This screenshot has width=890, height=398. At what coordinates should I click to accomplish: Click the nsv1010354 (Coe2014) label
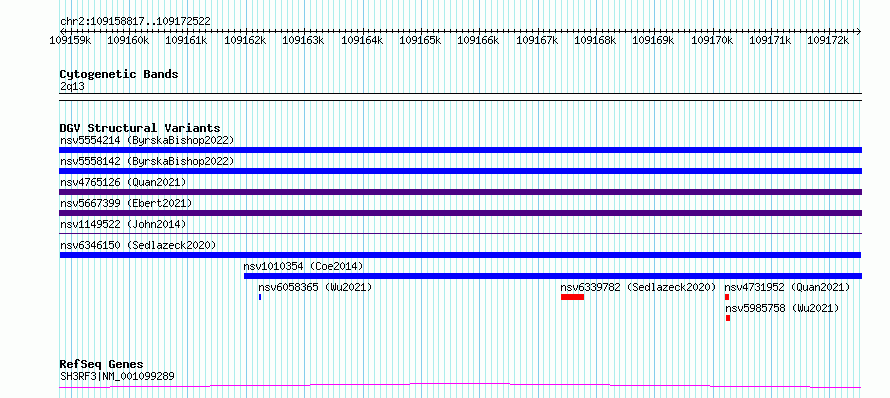(303, 266)
